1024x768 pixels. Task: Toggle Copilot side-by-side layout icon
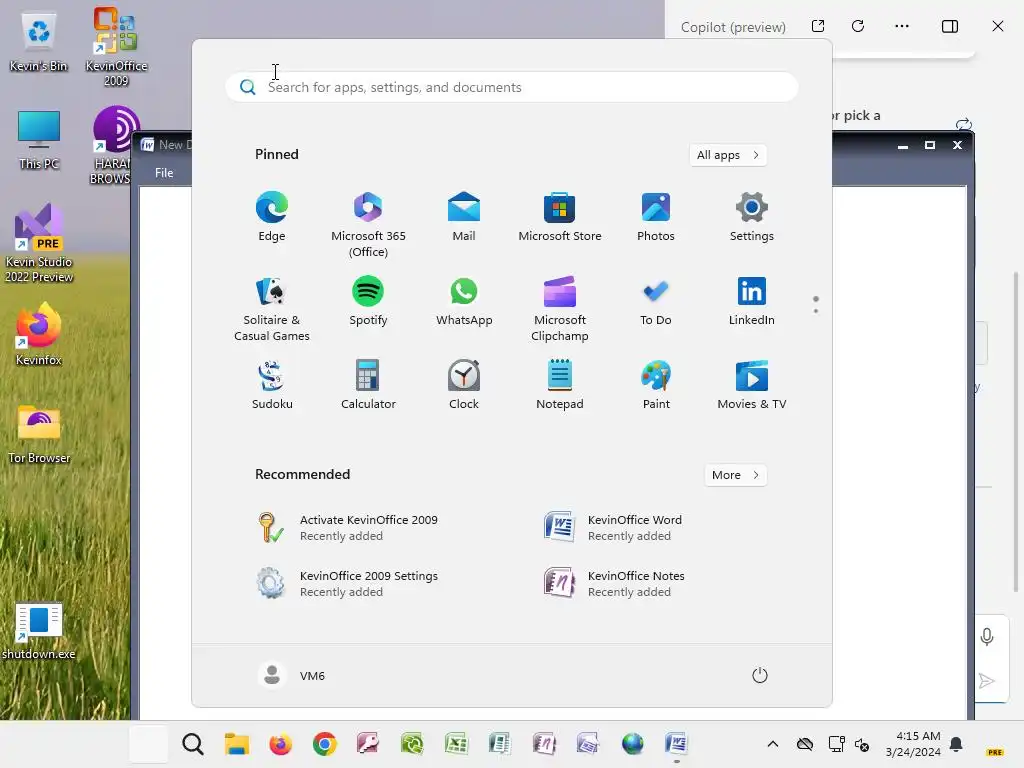pos(950,26)
